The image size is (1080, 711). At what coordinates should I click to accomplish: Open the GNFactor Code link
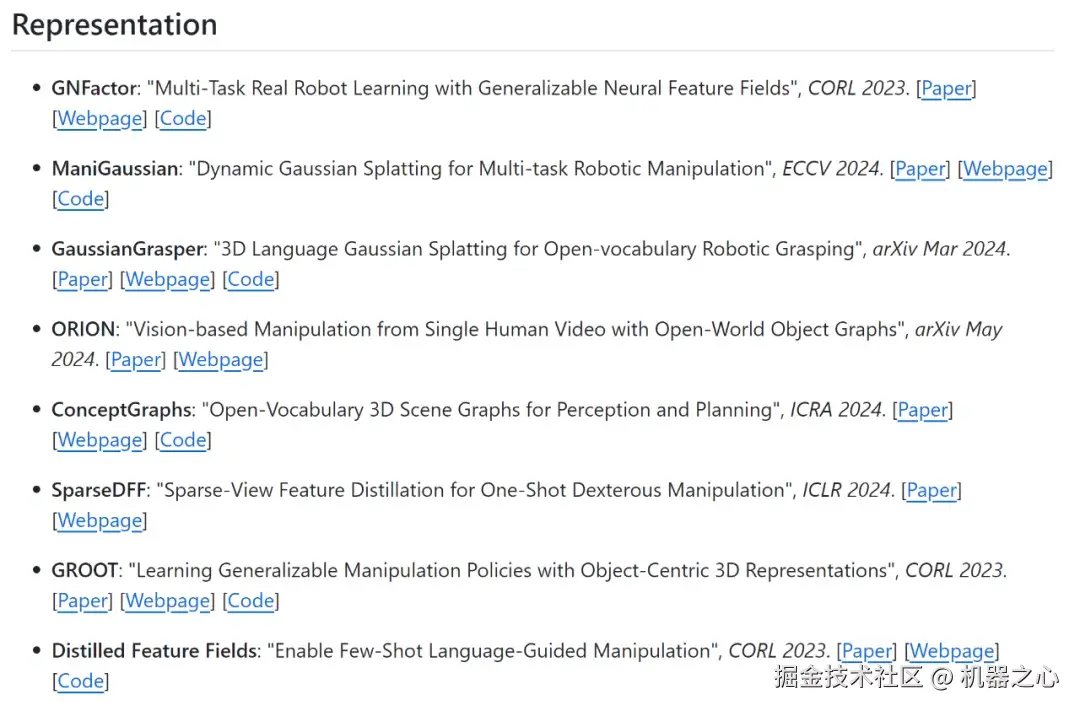tap(183, 119)
